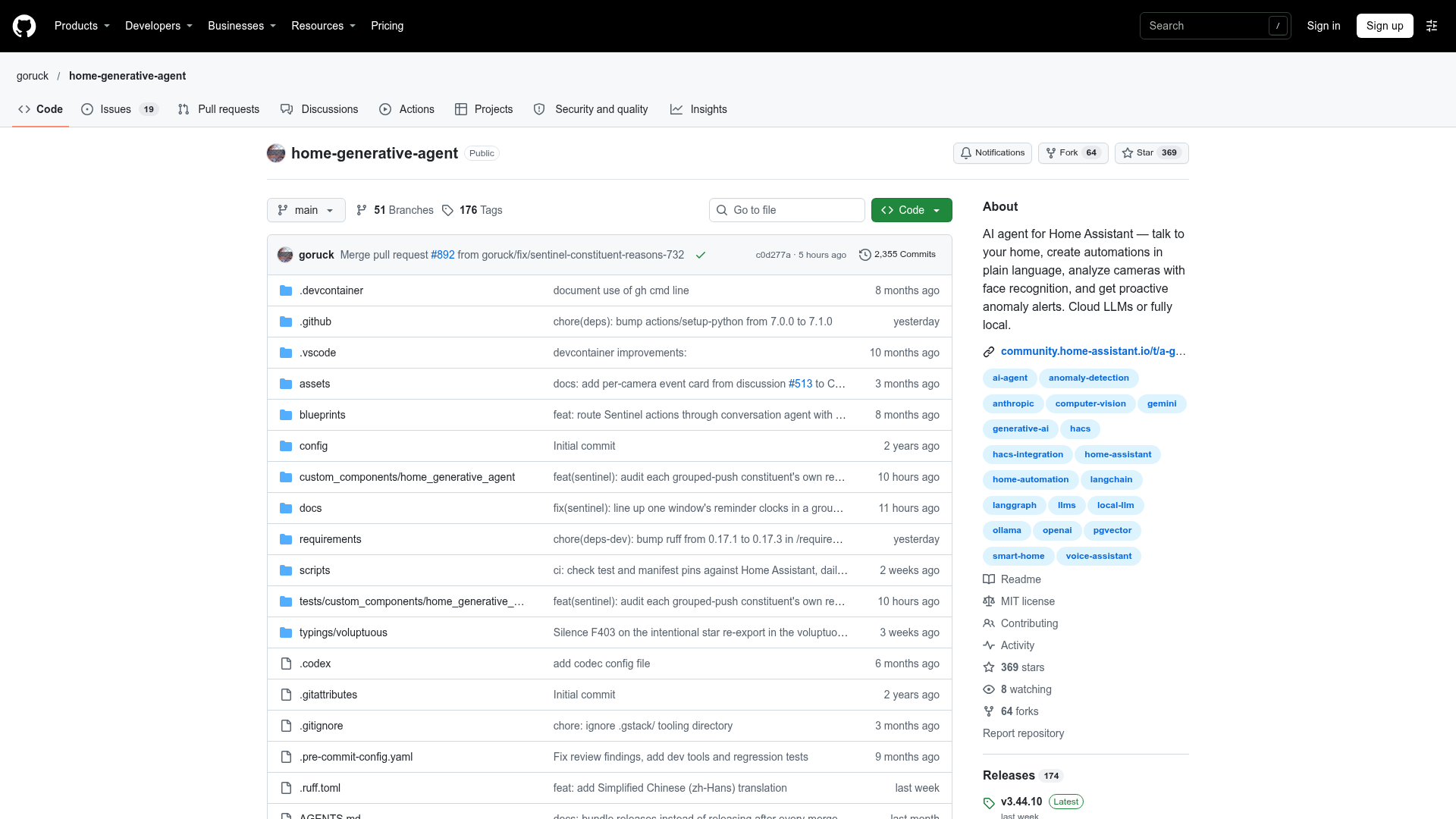Open the main branch selector dropdown

point(306,210)
